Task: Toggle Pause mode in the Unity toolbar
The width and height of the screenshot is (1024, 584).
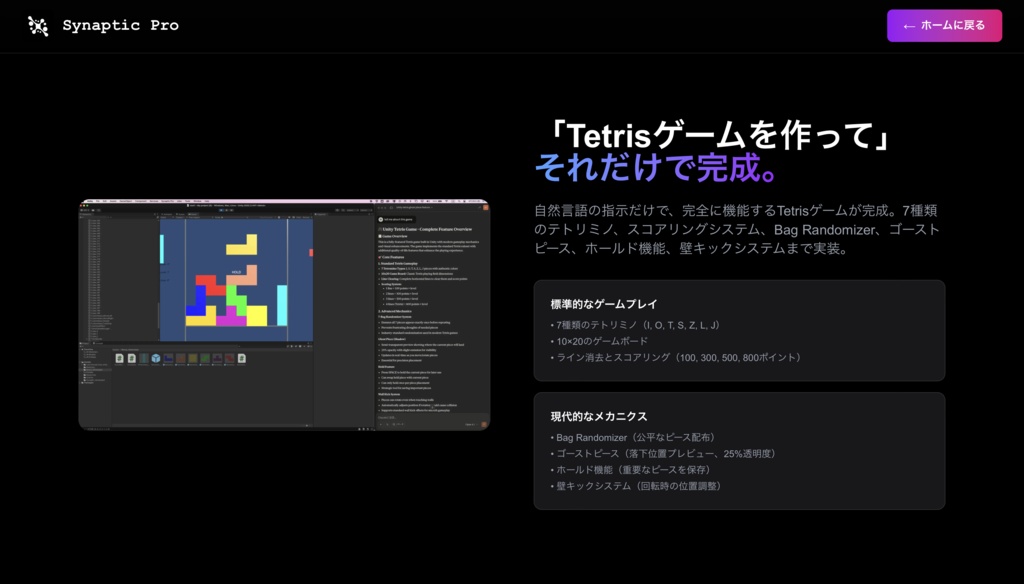Action: coord(227,210)
